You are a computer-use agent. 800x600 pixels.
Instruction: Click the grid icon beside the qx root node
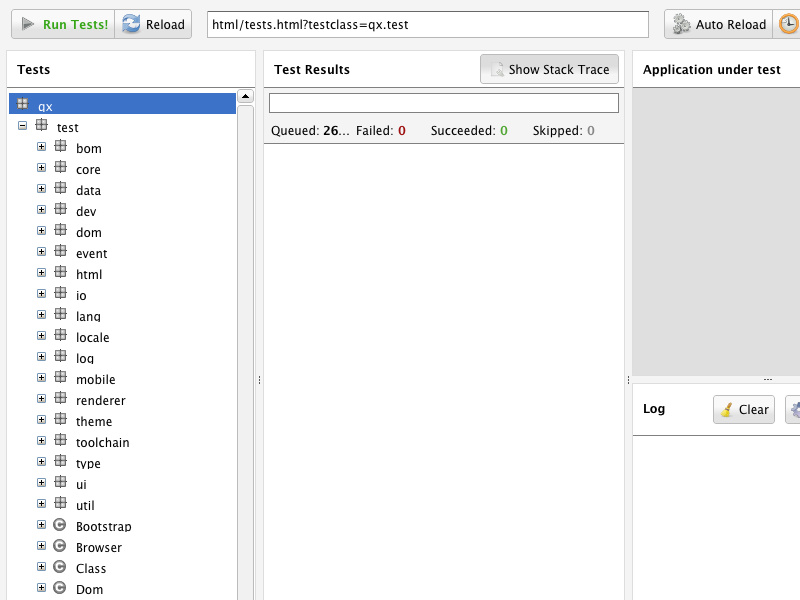[24, 104]
